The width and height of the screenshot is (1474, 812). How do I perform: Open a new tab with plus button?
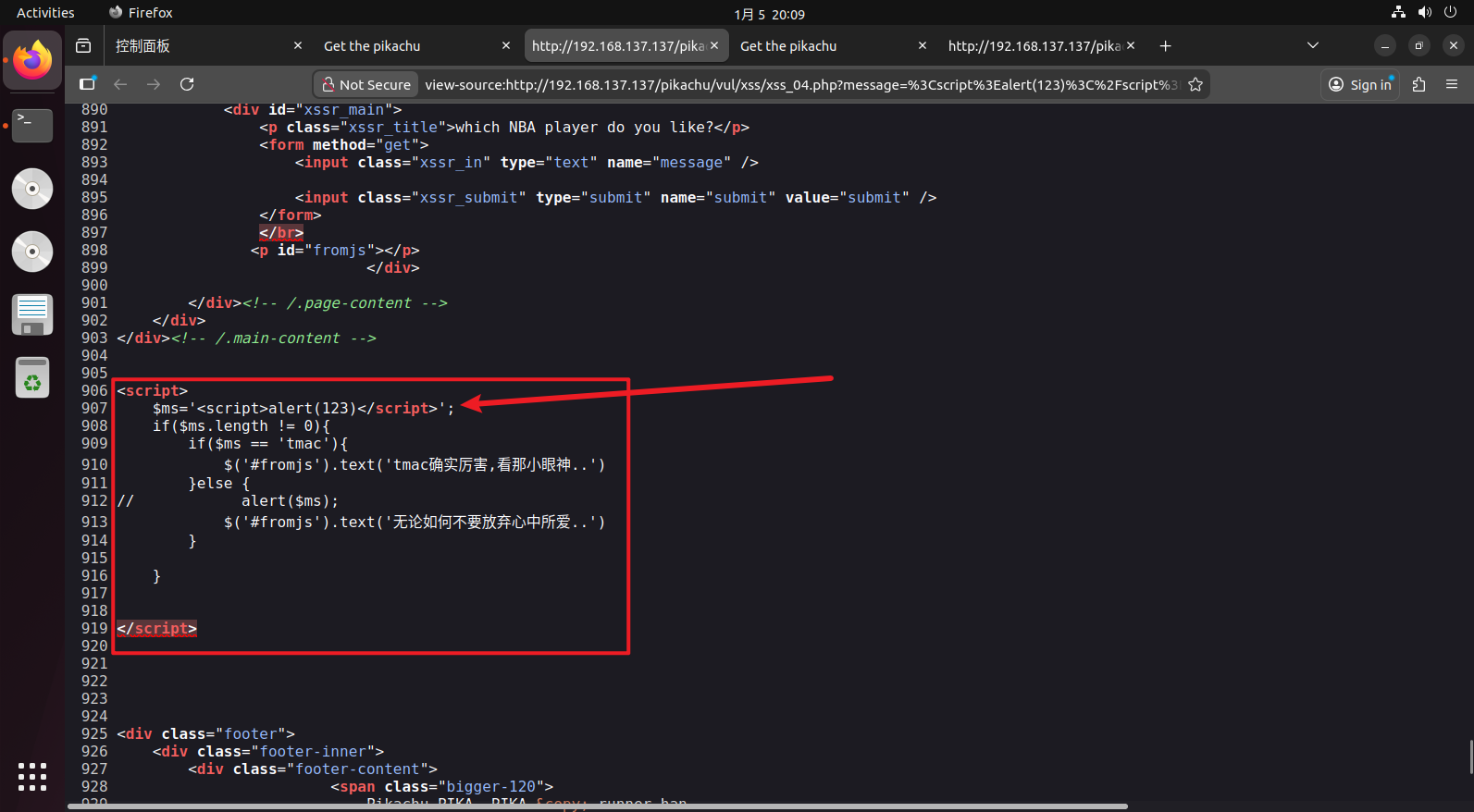(1165, 45)
